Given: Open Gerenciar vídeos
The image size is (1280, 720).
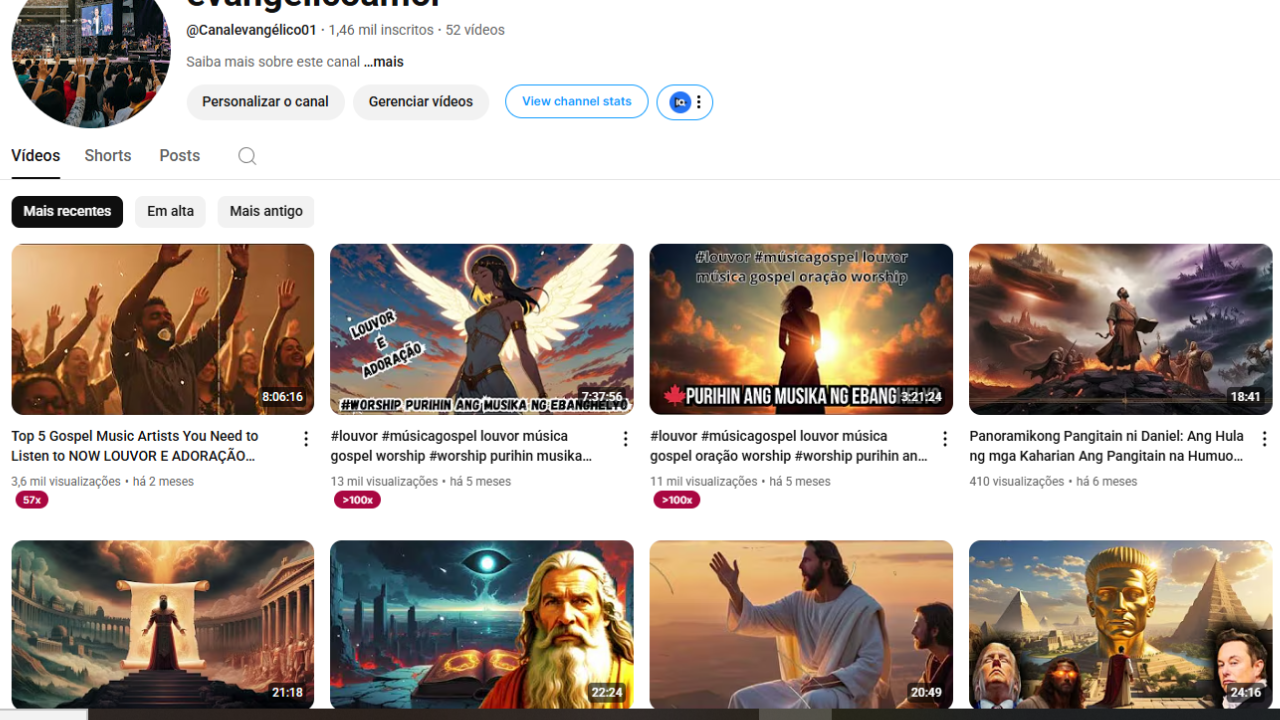Looking at the screenshot, I should point(421,102).
